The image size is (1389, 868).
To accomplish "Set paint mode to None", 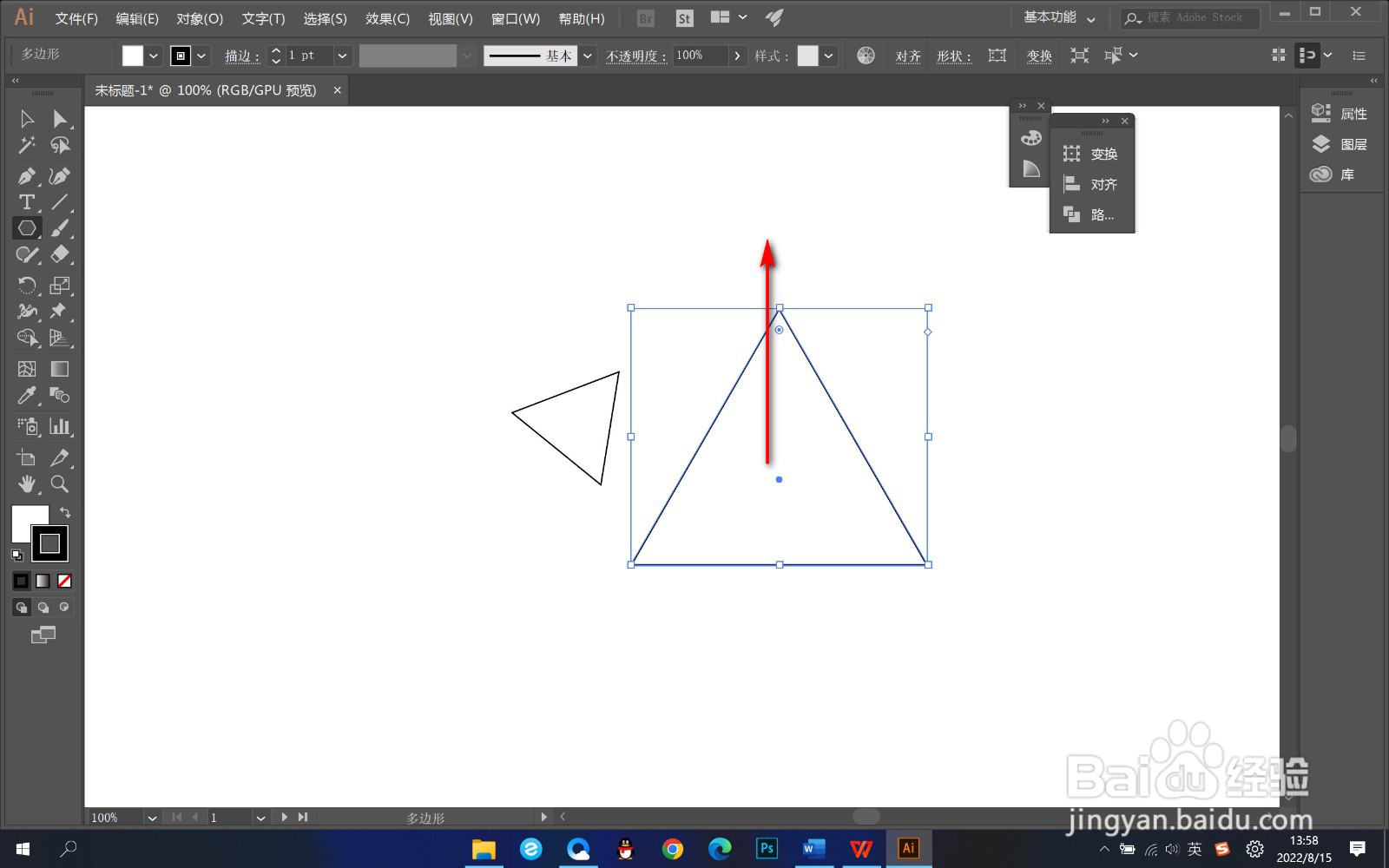I will click(x=64, y=581).
